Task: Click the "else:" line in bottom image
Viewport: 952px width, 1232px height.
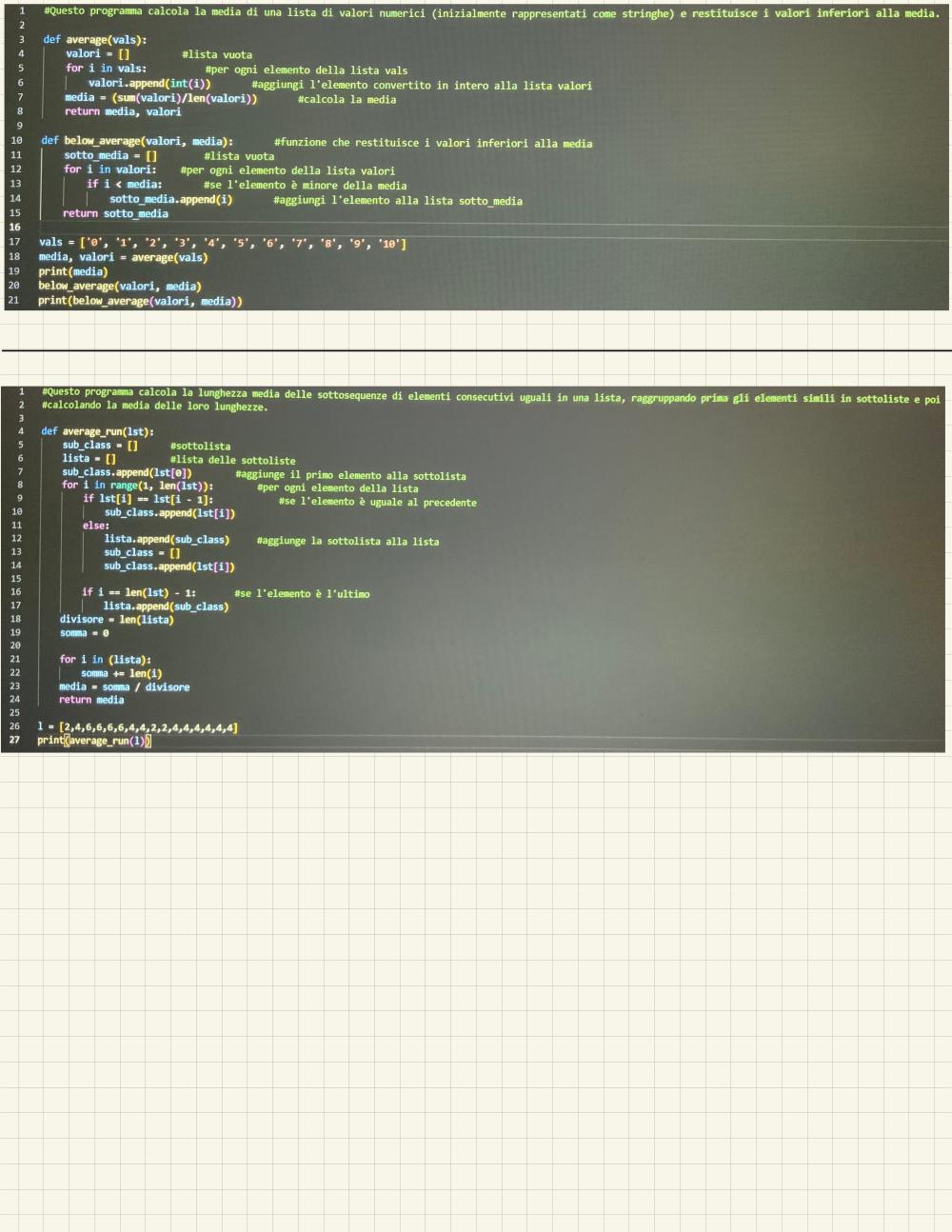Action: tap(95, 526)
